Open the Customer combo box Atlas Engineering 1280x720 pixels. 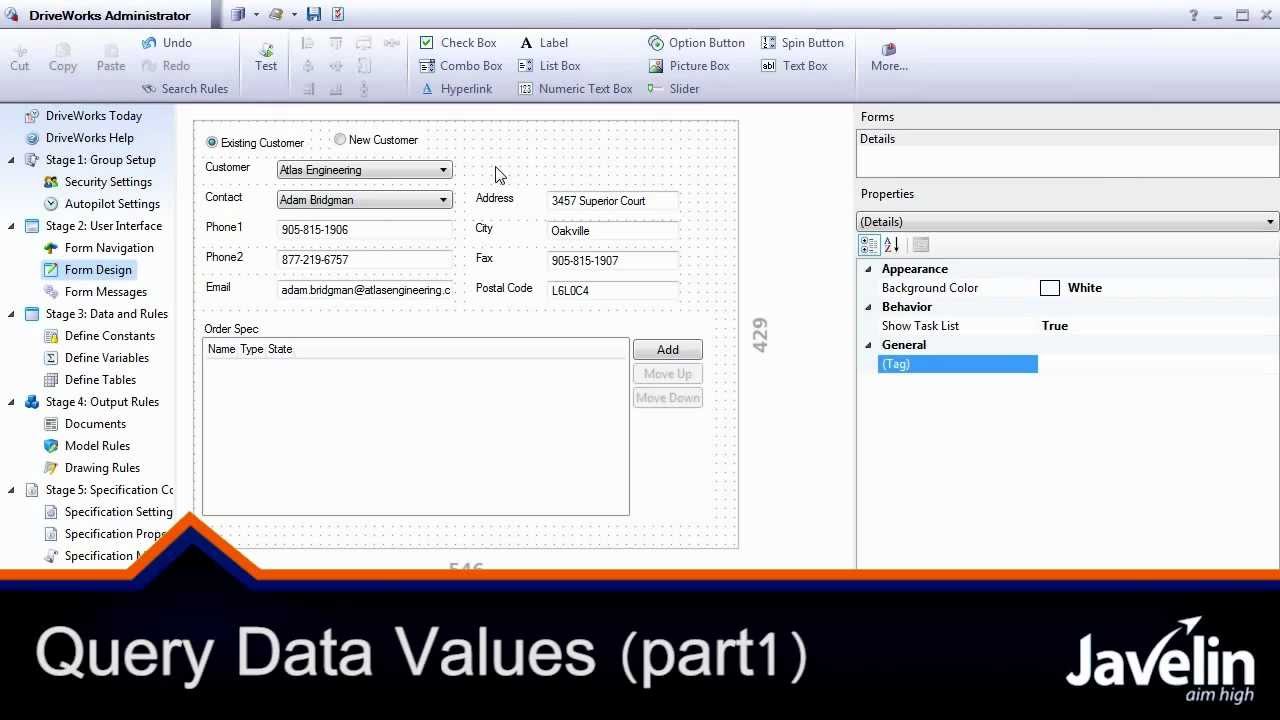pos(364,170)
